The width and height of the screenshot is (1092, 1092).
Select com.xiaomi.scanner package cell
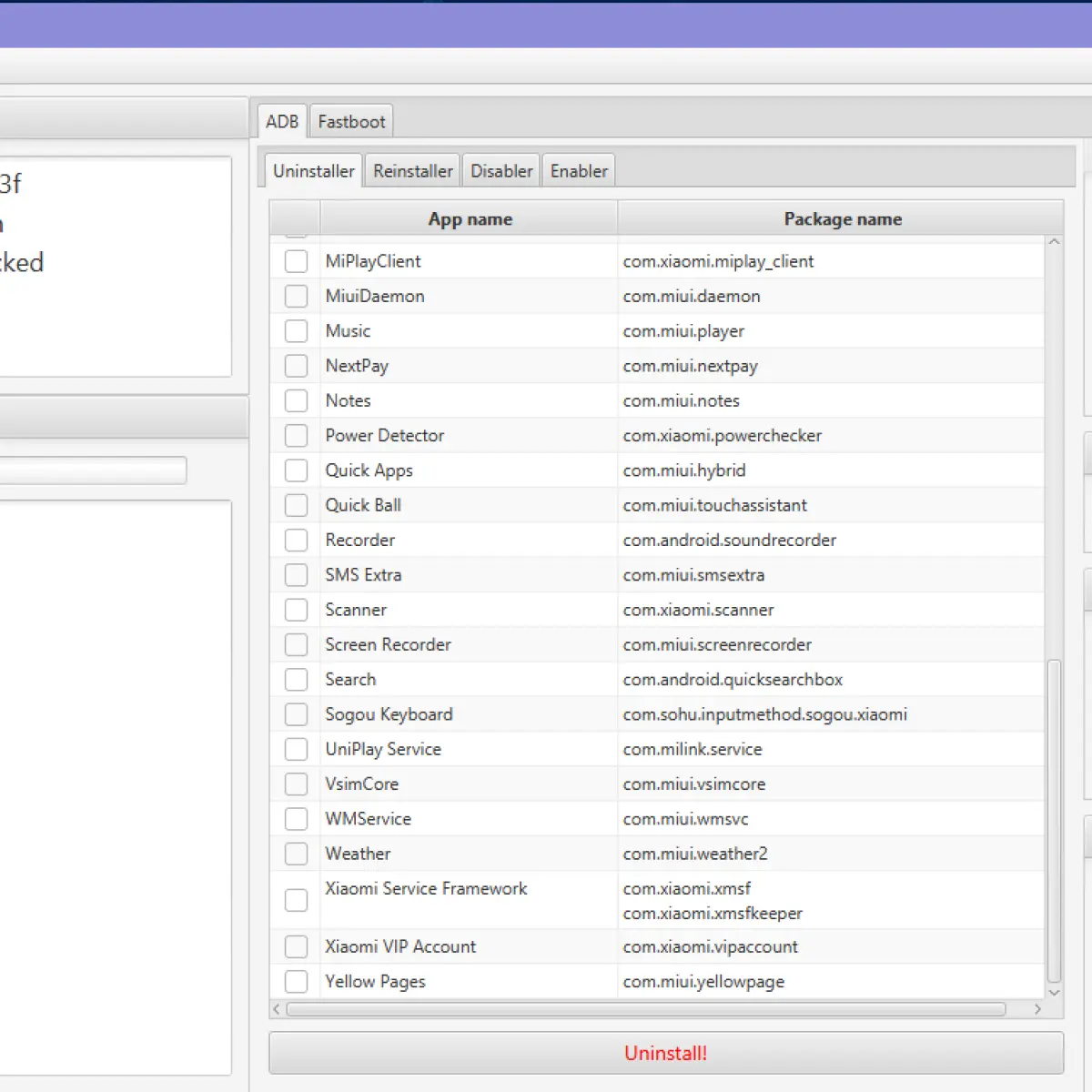pyautogui.click(x=831, y=610)
